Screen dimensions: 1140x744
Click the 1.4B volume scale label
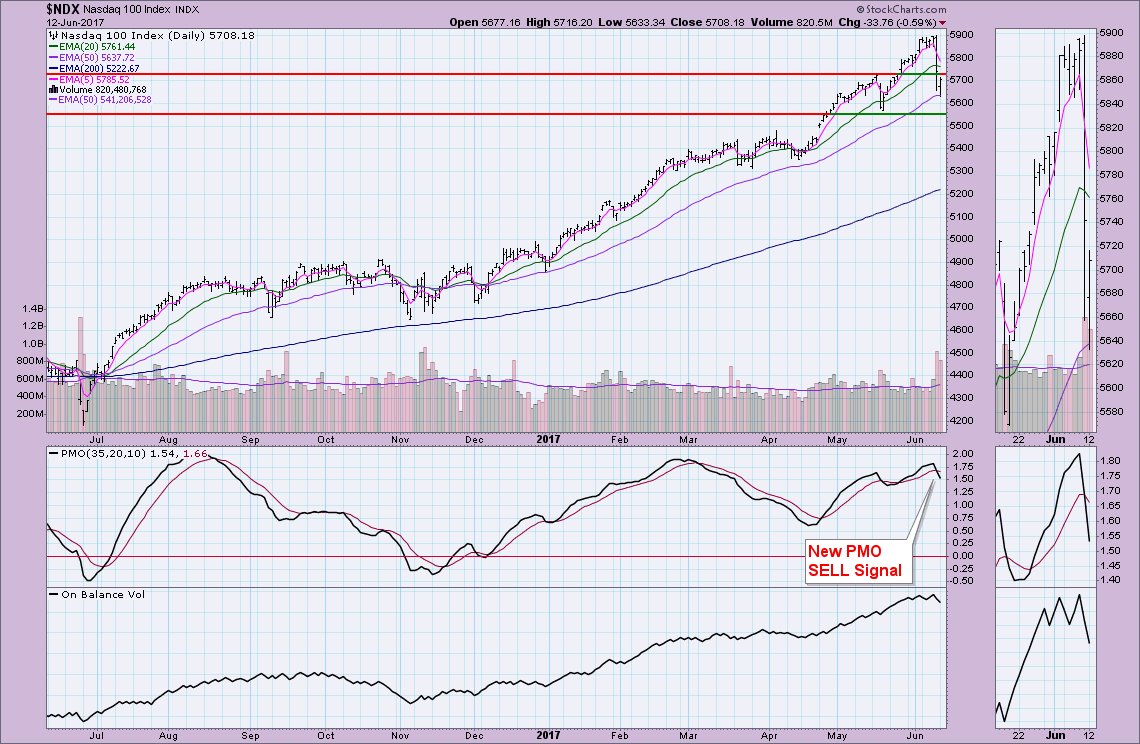[33, 308]
